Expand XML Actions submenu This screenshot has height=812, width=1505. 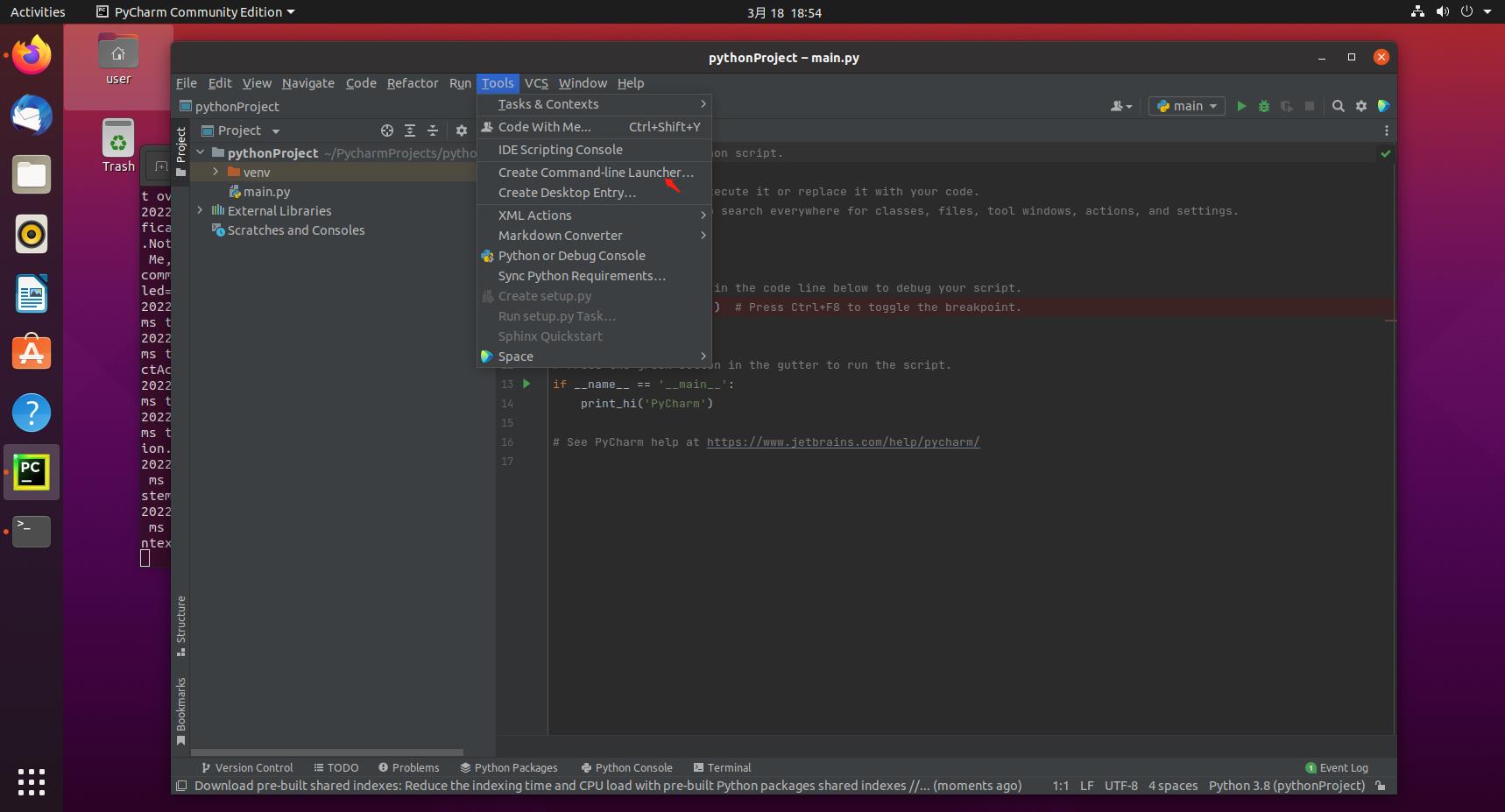[594, 215]
